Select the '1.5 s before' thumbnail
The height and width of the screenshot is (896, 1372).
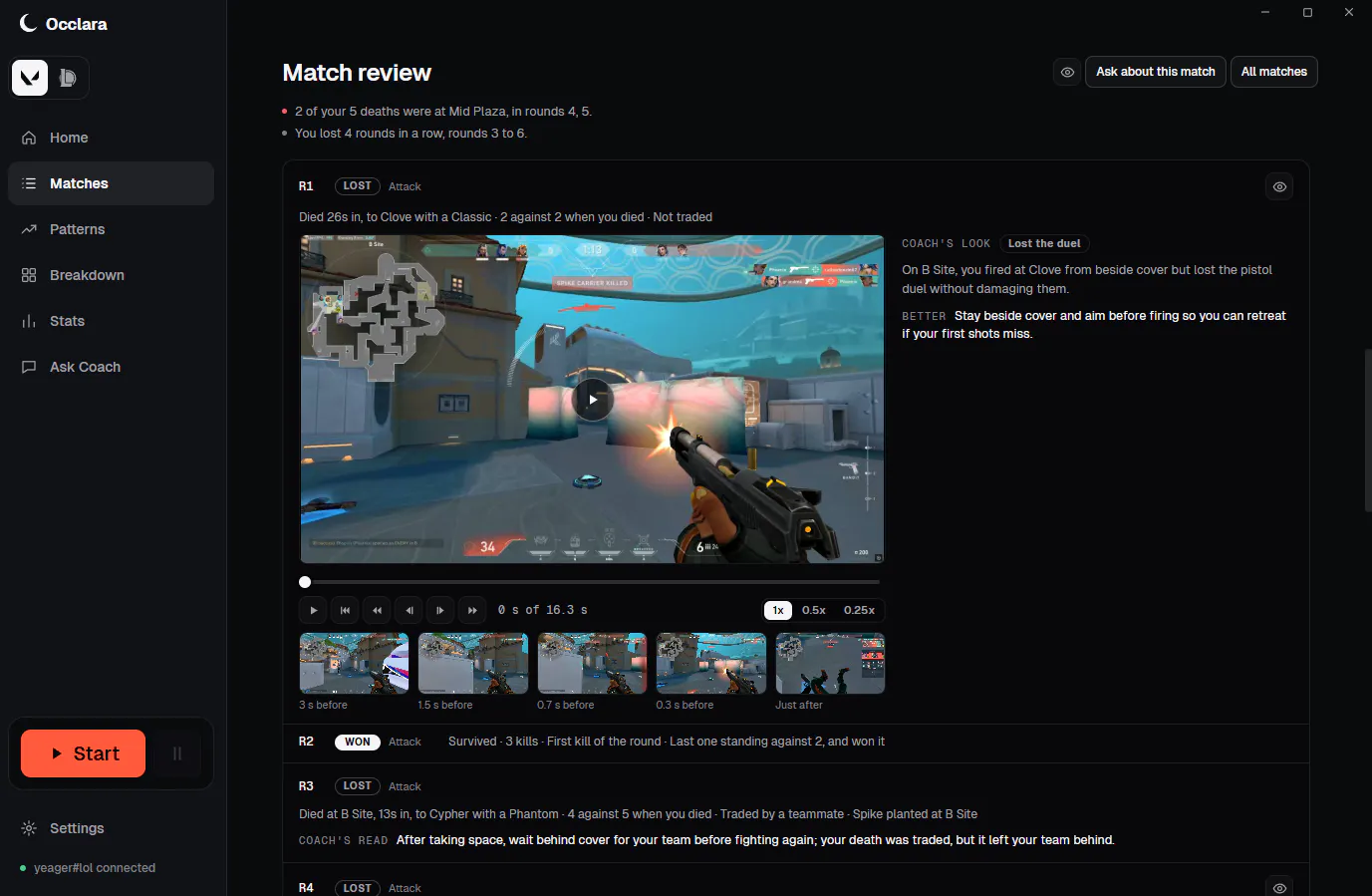click(x=473, y=664)
